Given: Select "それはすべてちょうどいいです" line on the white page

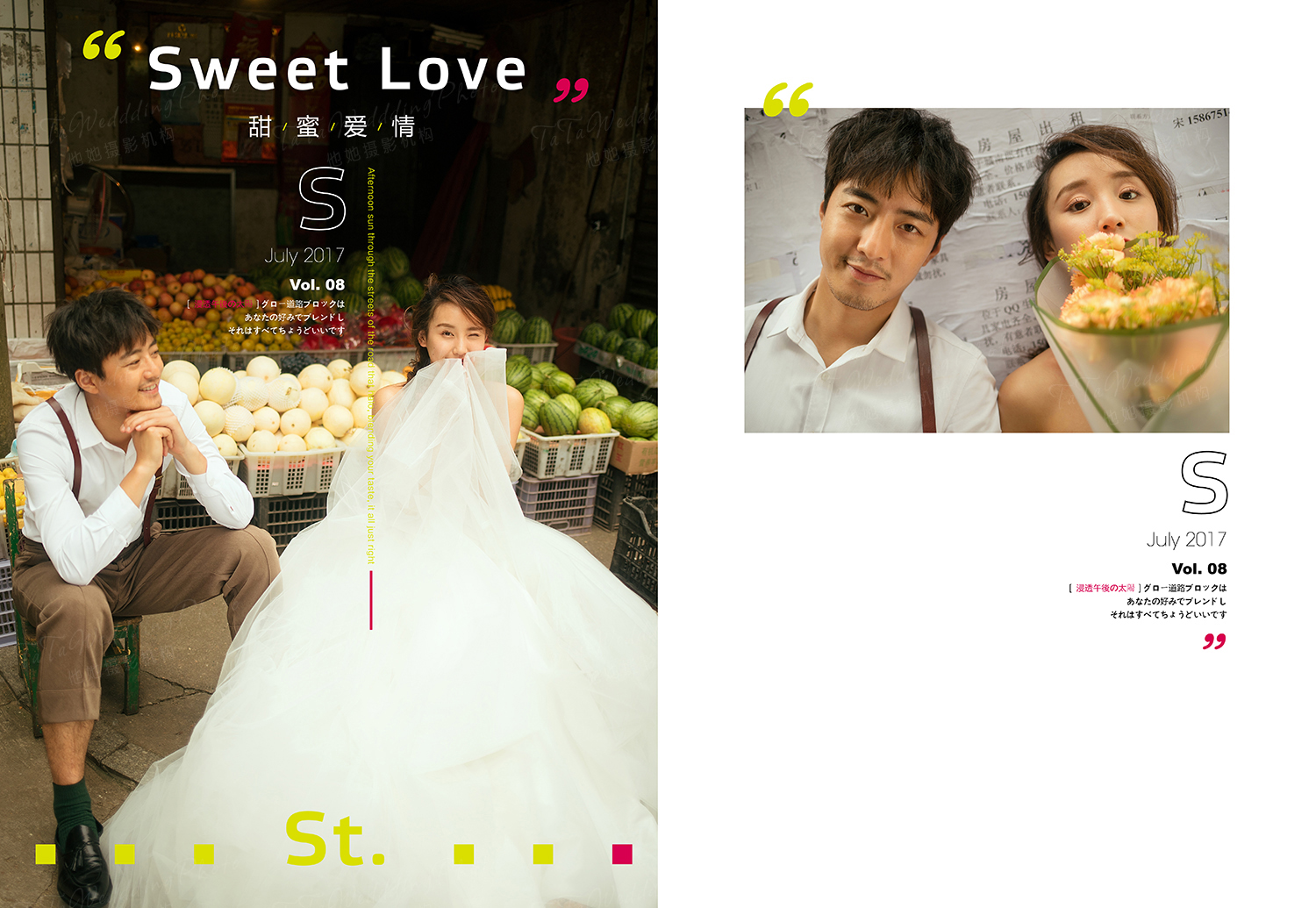Looking at the screenshot, I should pyautogui.click(x=1169, y=615).
